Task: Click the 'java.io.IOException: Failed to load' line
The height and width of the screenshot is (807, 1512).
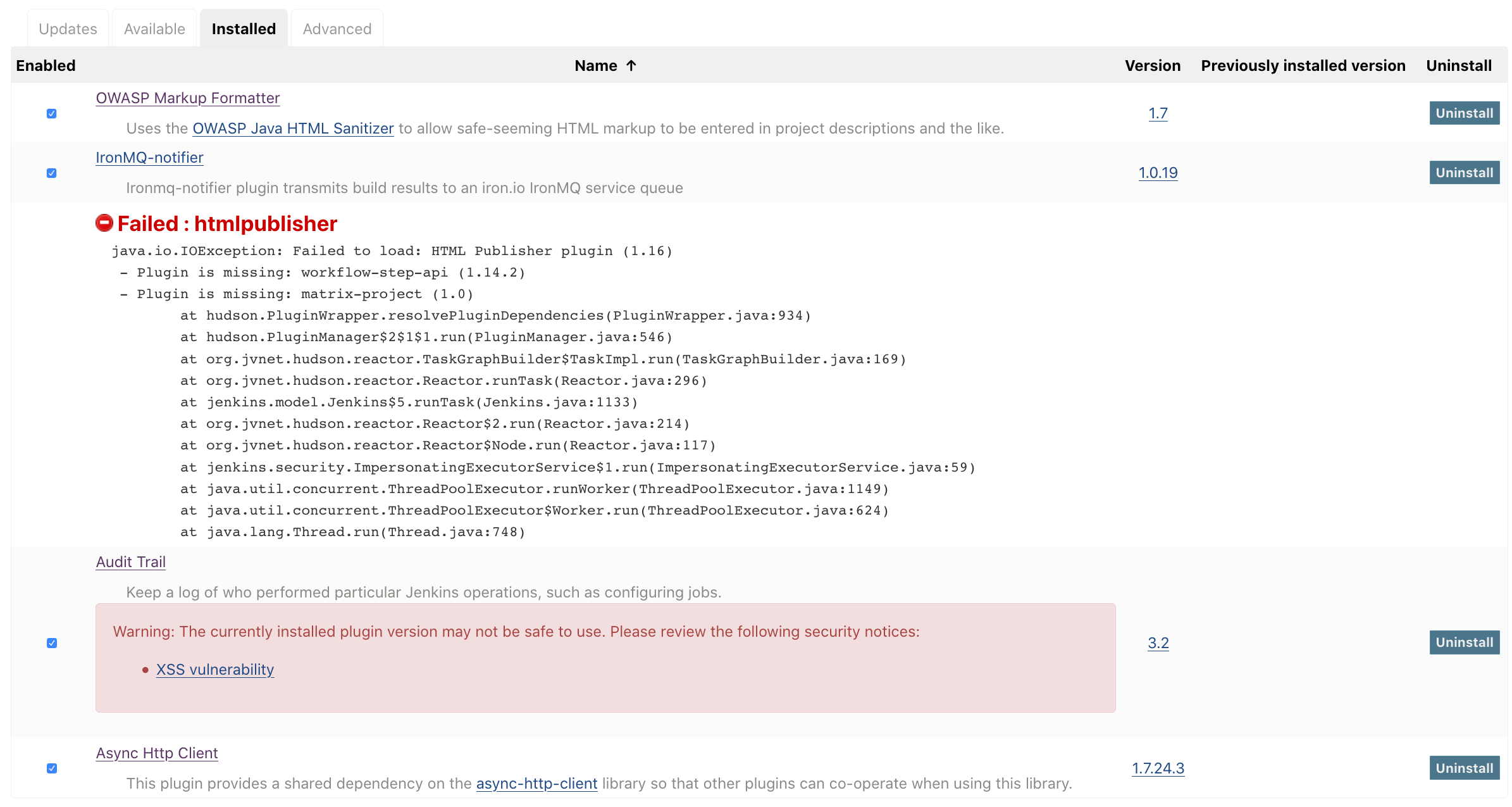Action: point(392,251)
